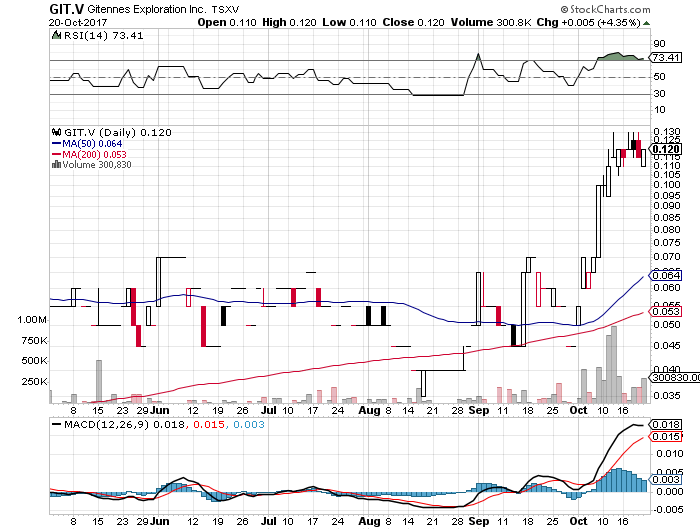Click the Sep label under the MACD panel
The image size is (700, 530).
(479, 522)
